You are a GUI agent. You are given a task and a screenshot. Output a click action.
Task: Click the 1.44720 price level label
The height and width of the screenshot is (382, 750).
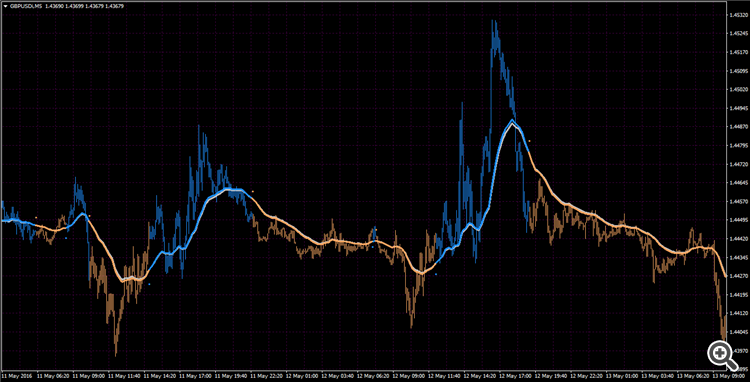click(737, 164)
